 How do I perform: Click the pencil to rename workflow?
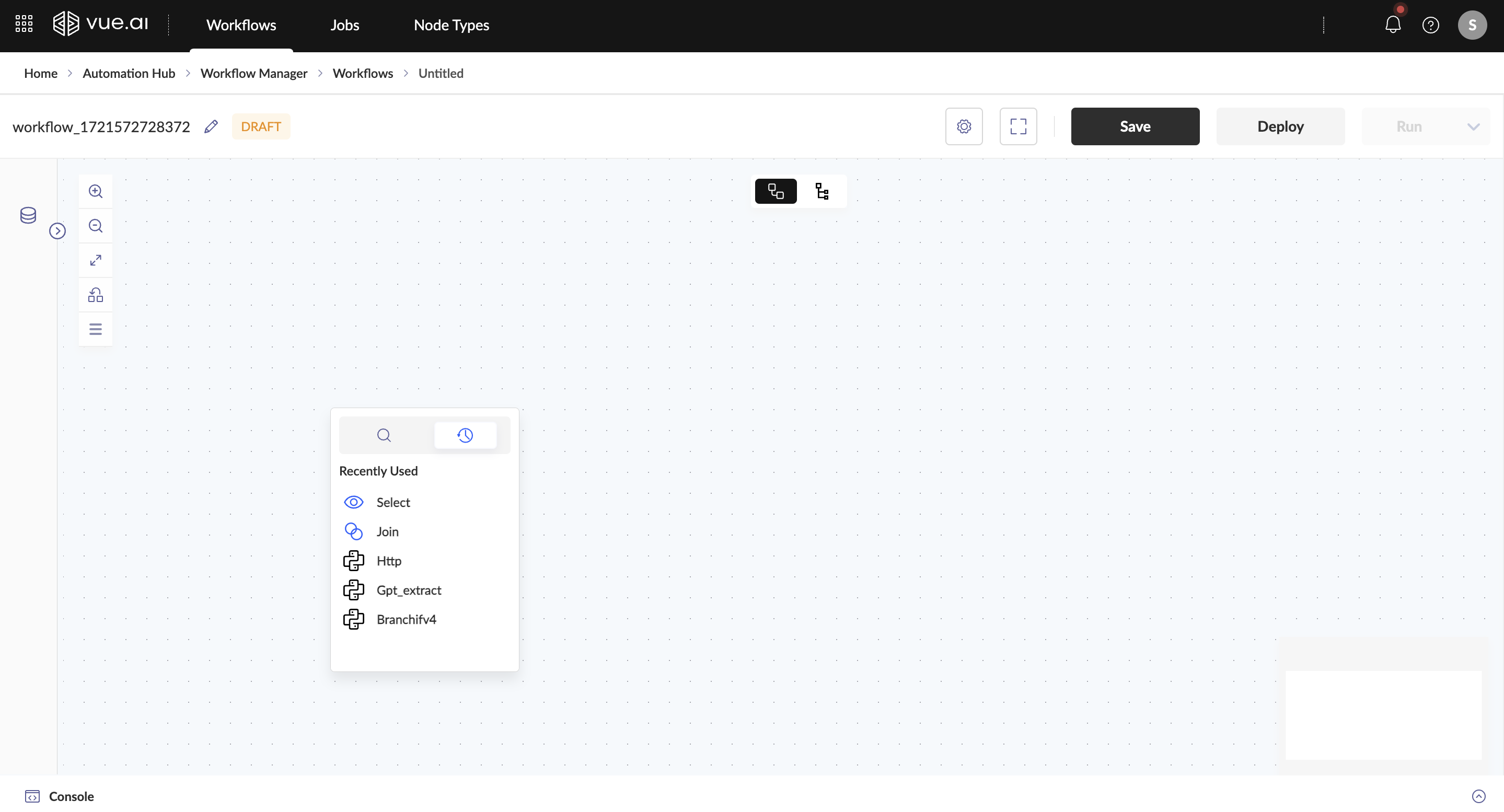point(211,126)
